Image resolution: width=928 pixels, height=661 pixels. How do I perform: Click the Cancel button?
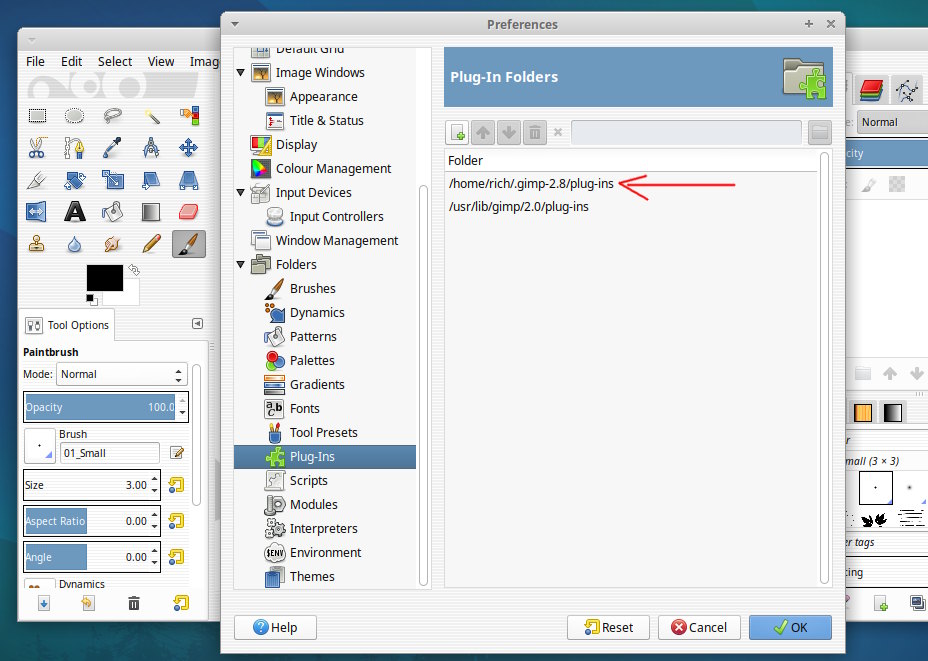click(699, 627)
